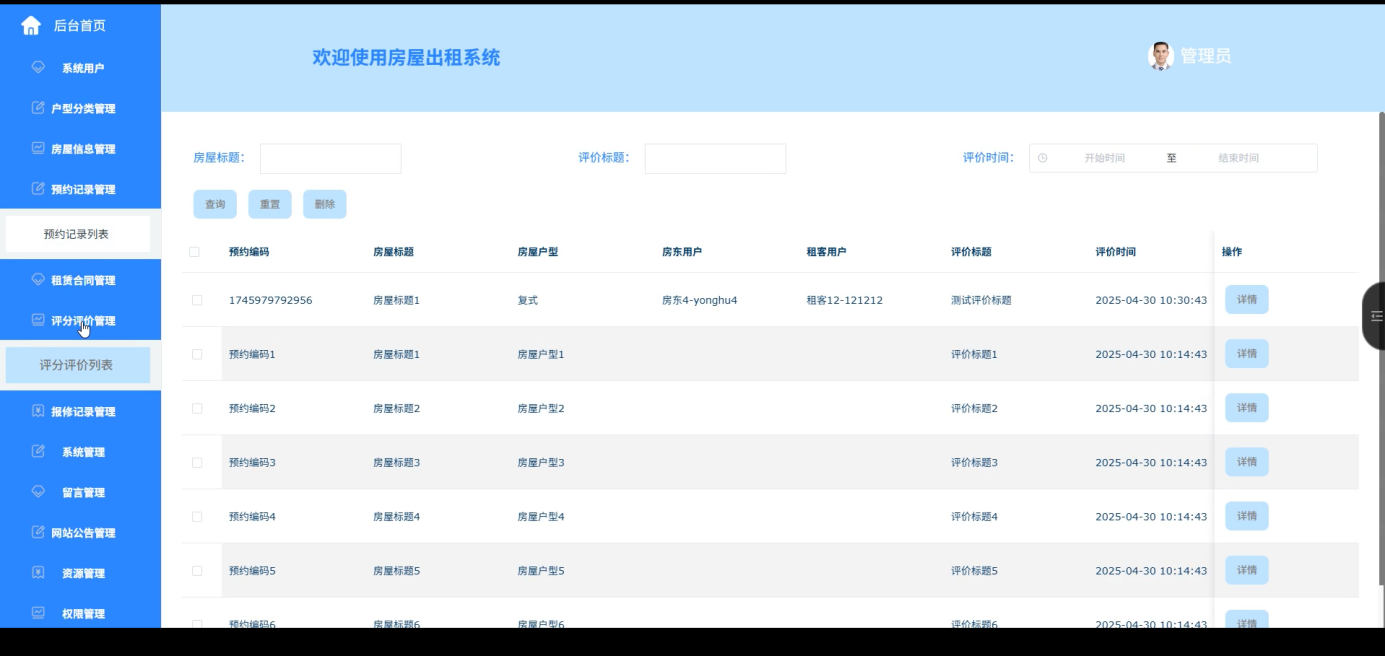
Task: Click the clock icon in the date range field
Action: pyautogui.click(x=1042, y=158)
